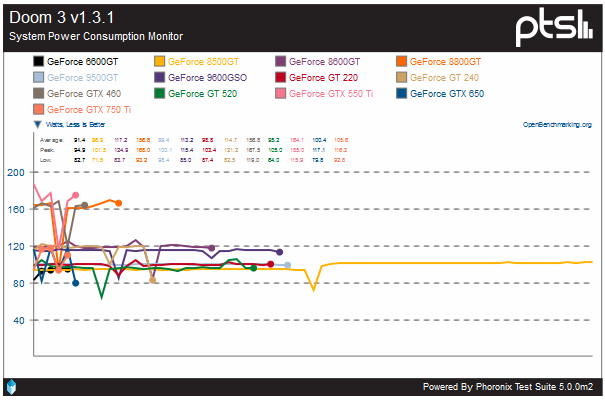Click the yellow GeForce 8500GT legend swatch
Screen dimensions: 605x400
[159, 61]
